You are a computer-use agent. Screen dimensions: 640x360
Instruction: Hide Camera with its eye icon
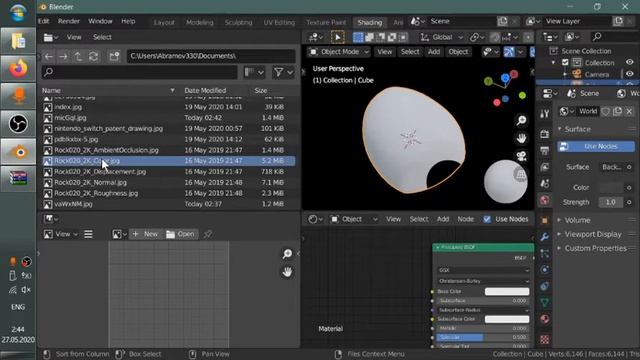(629, 74)
